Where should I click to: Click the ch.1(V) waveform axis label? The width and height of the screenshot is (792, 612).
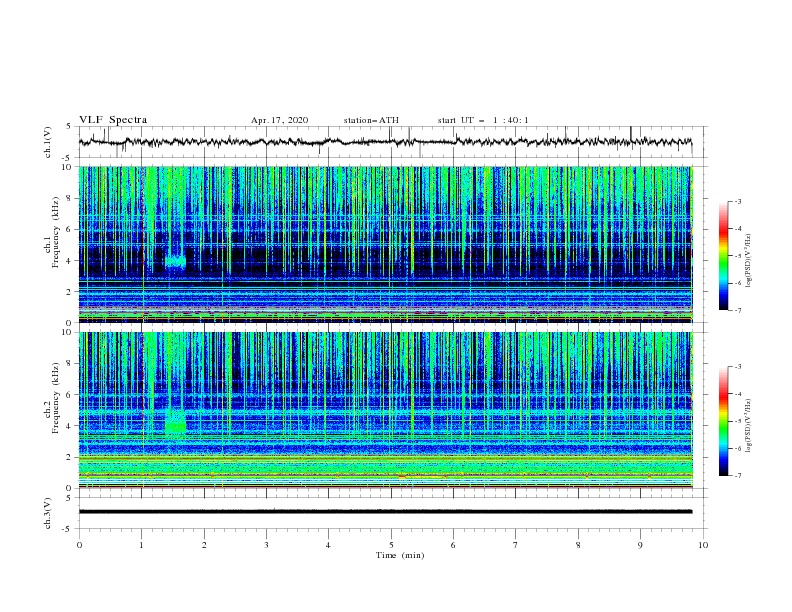click(48, 142)
